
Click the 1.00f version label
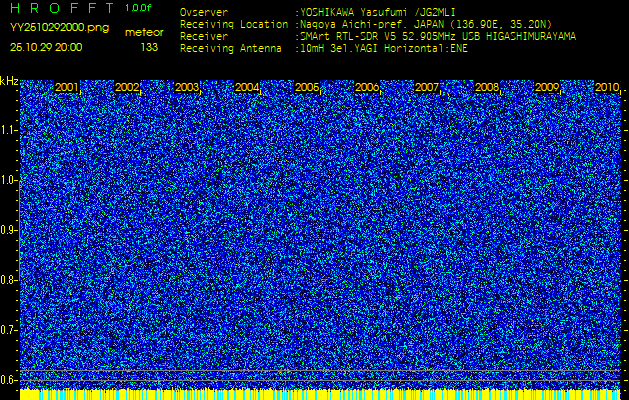[138, 8]
